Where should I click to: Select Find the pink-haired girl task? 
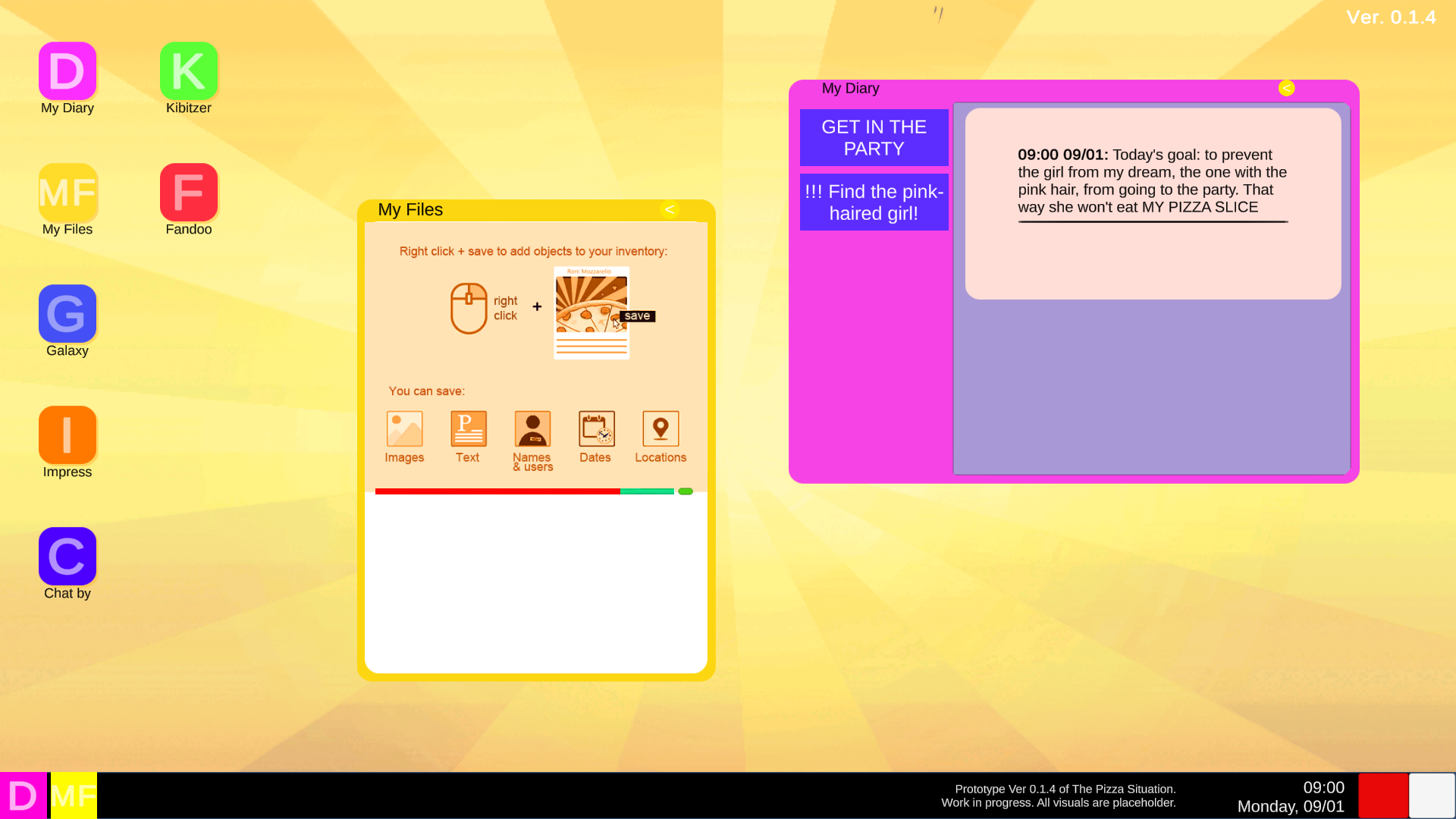(x=874, y=202)
